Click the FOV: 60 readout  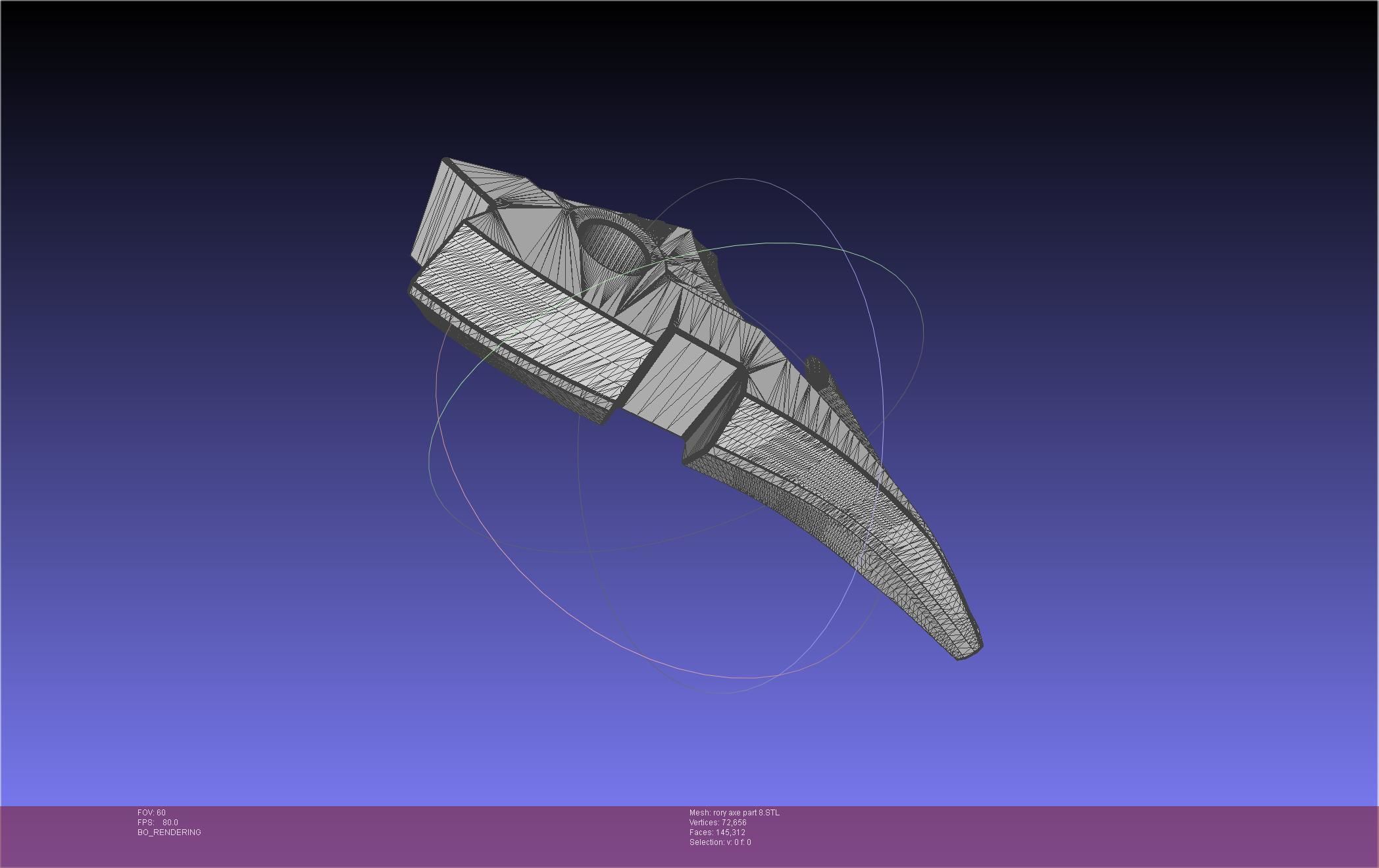152,813
